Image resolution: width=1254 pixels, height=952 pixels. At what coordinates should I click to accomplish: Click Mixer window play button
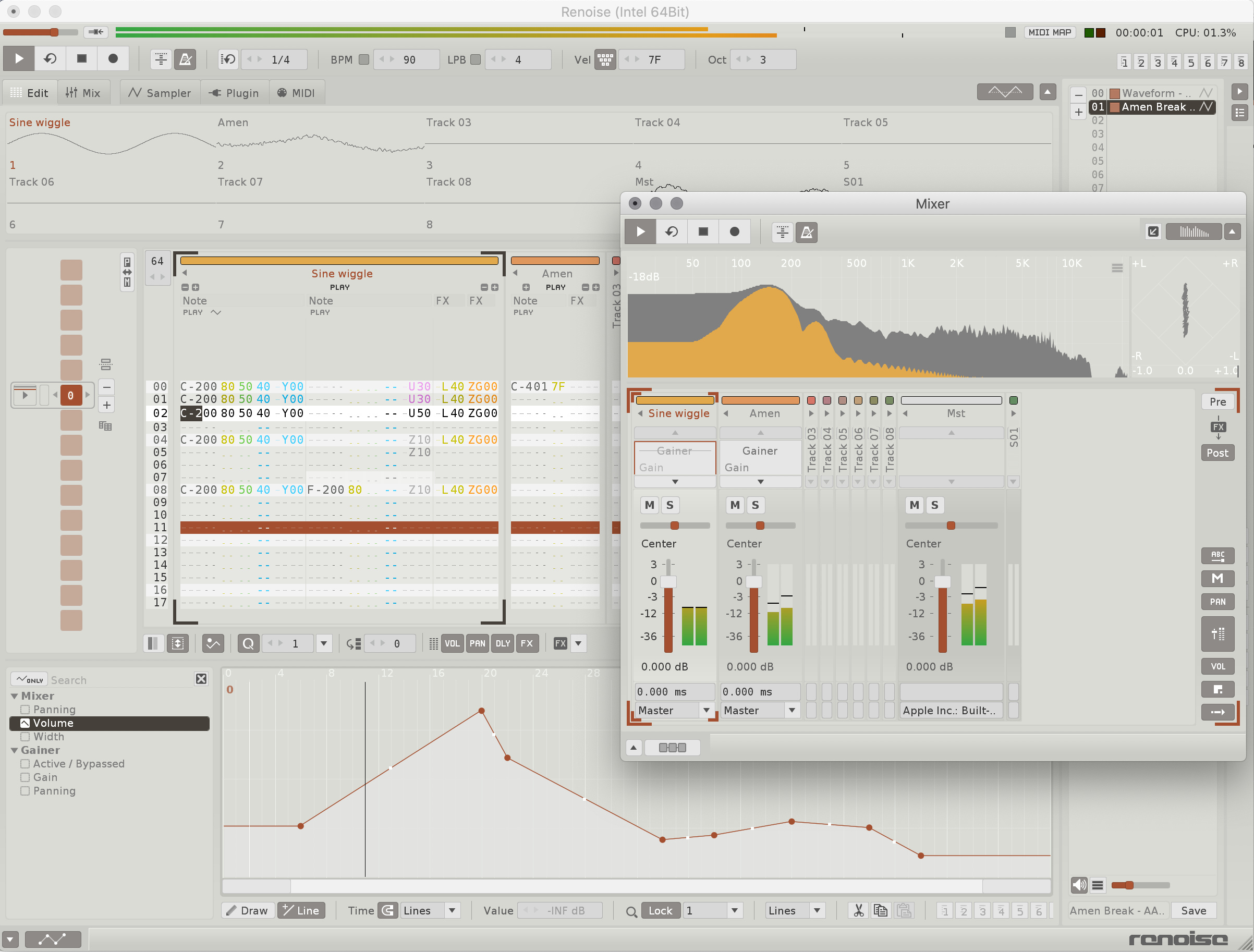pos(640,231)
